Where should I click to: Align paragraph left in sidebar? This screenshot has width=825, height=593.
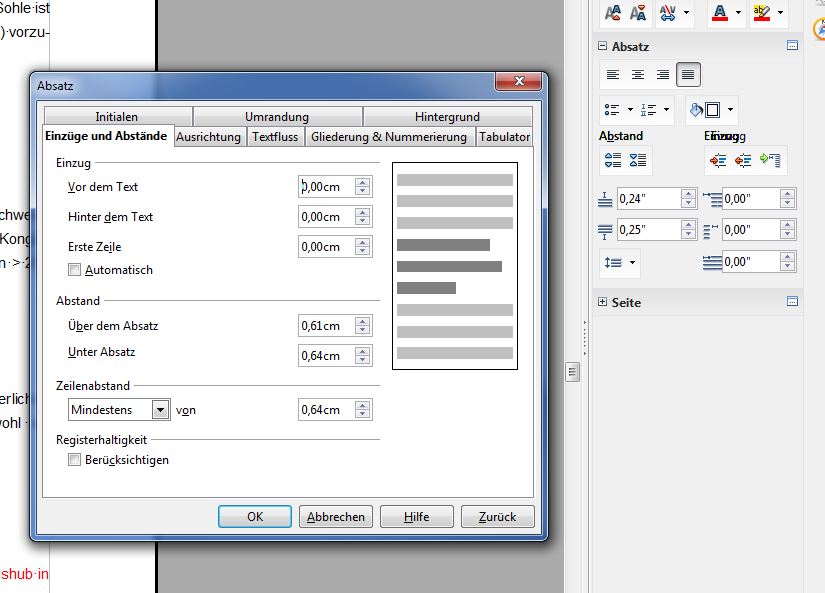click(613, 75)
